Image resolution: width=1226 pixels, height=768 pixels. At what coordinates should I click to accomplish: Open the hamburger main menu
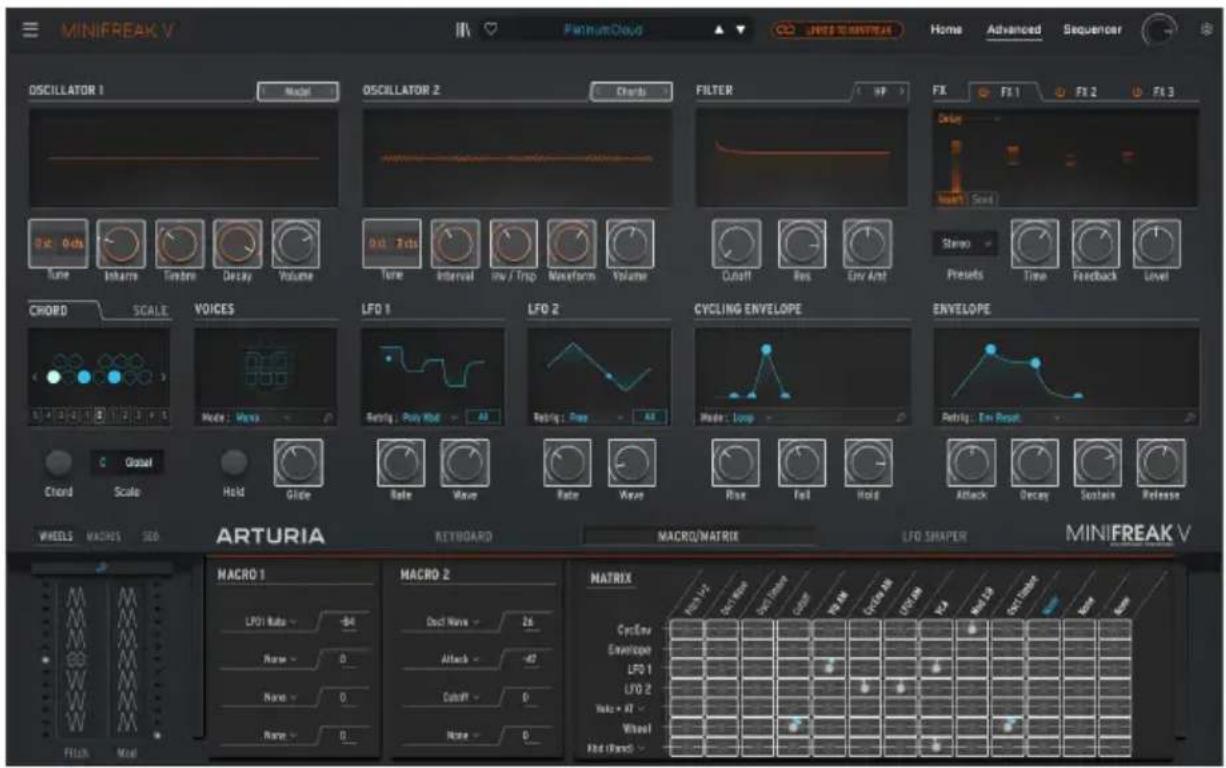coord(31,30)
